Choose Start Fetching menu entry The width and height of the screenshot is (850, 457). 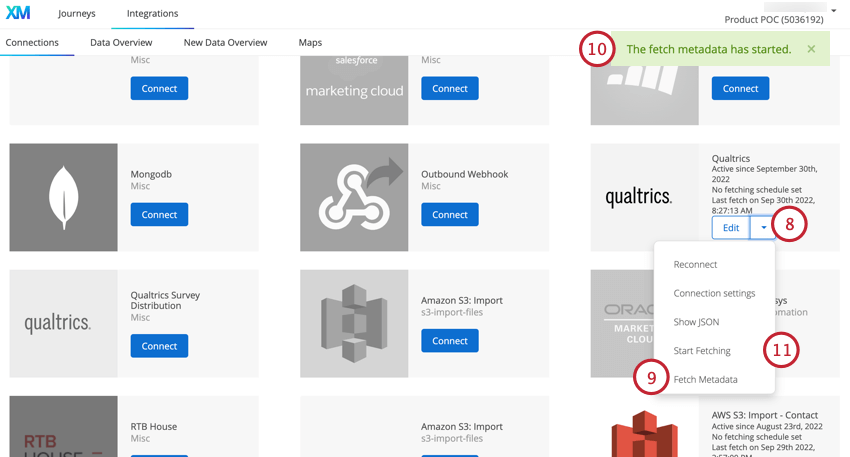tap(702, 351)
